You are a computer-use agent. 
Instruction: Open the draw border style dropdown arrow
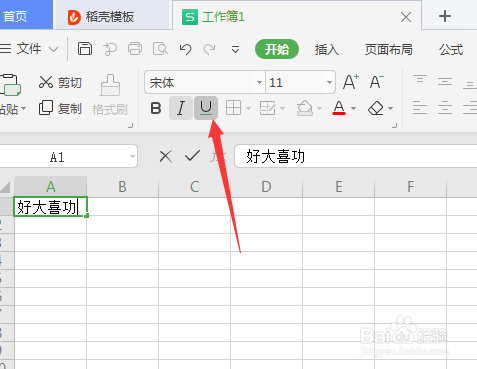pos(283,108)
